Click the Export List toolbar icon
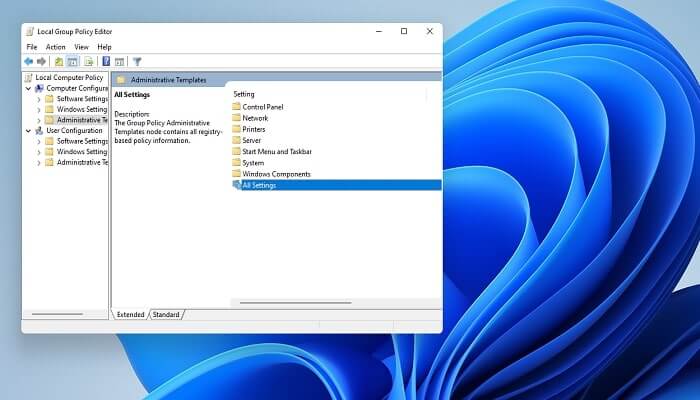The height and width of the screenshot is (400, 700). [x=88, y=62]
